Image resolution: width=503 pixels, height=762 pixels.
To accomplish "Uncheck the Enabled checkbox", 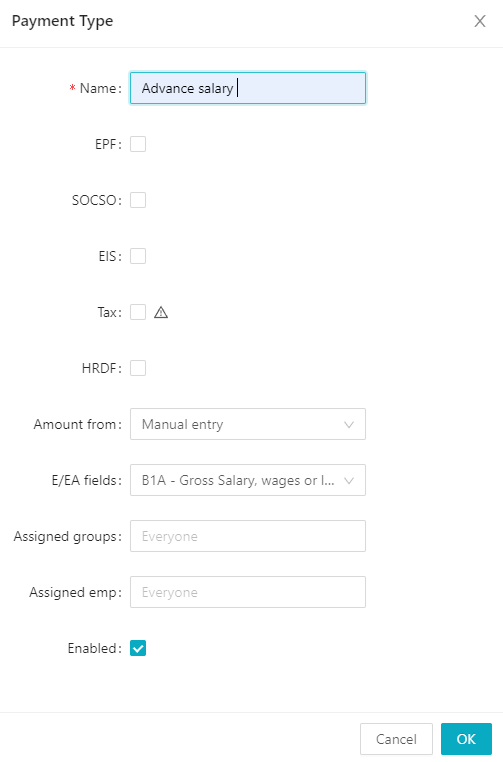I will 138,648.
